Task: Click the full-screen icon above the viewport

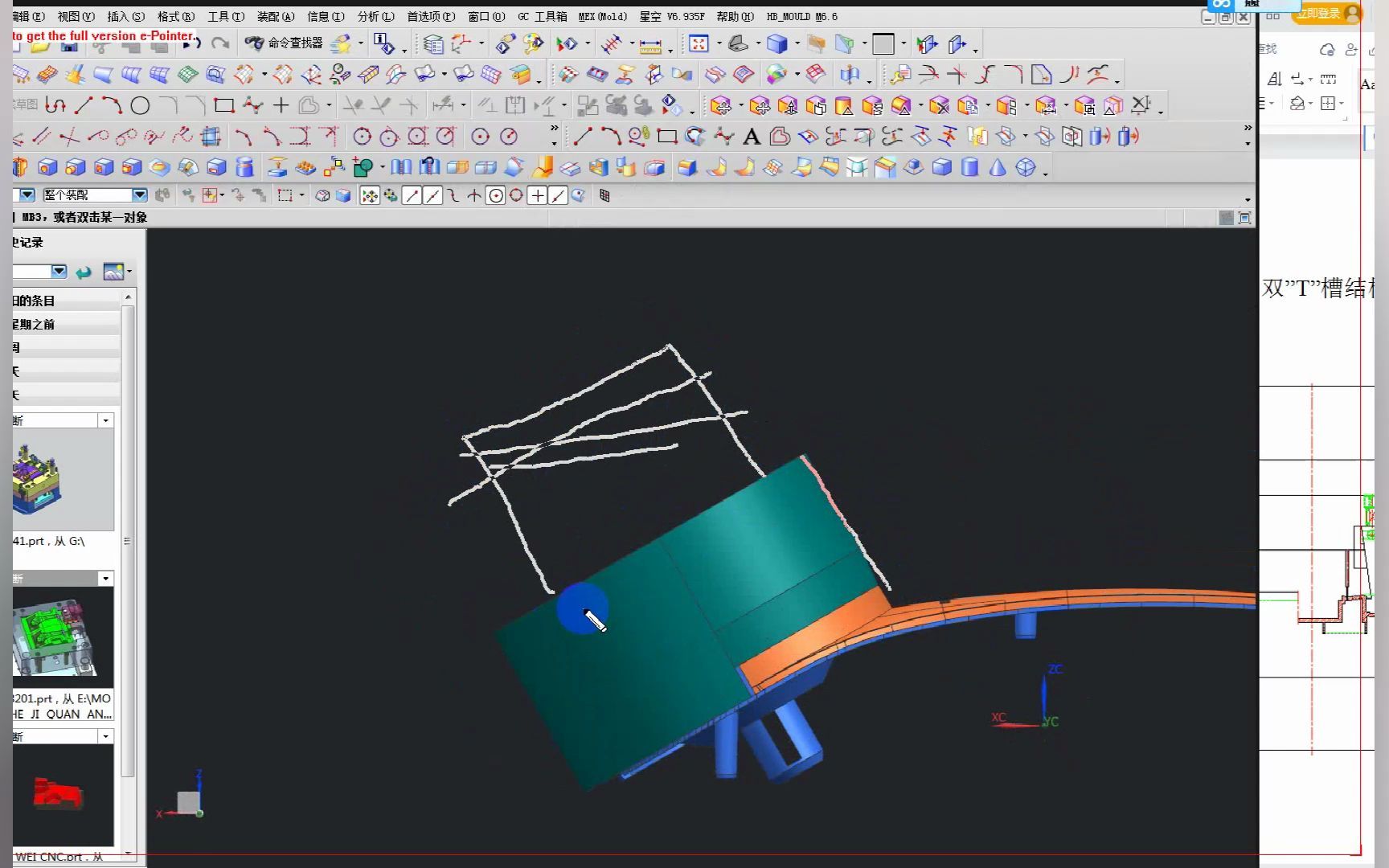Action: click(1244, 218)
